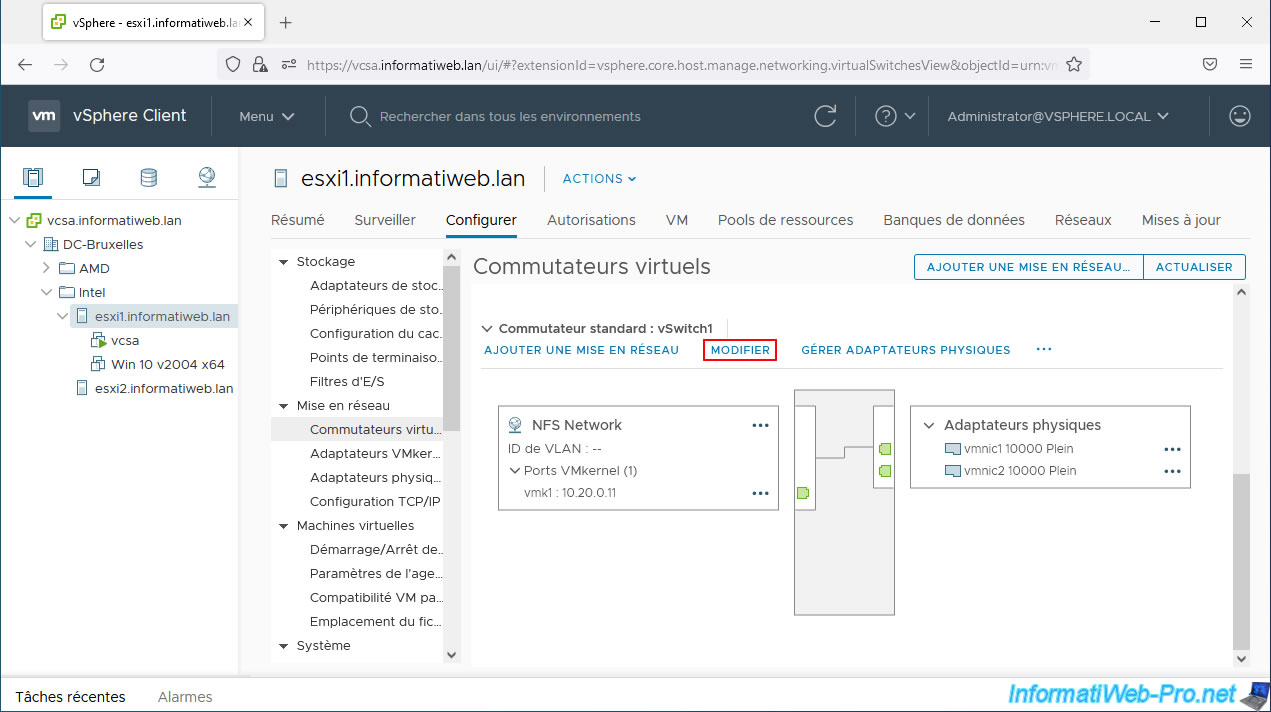Viewport: 1271px width, 712px height.
Task: Click the vmk1 green port connector
Action: tap(803, 493)
